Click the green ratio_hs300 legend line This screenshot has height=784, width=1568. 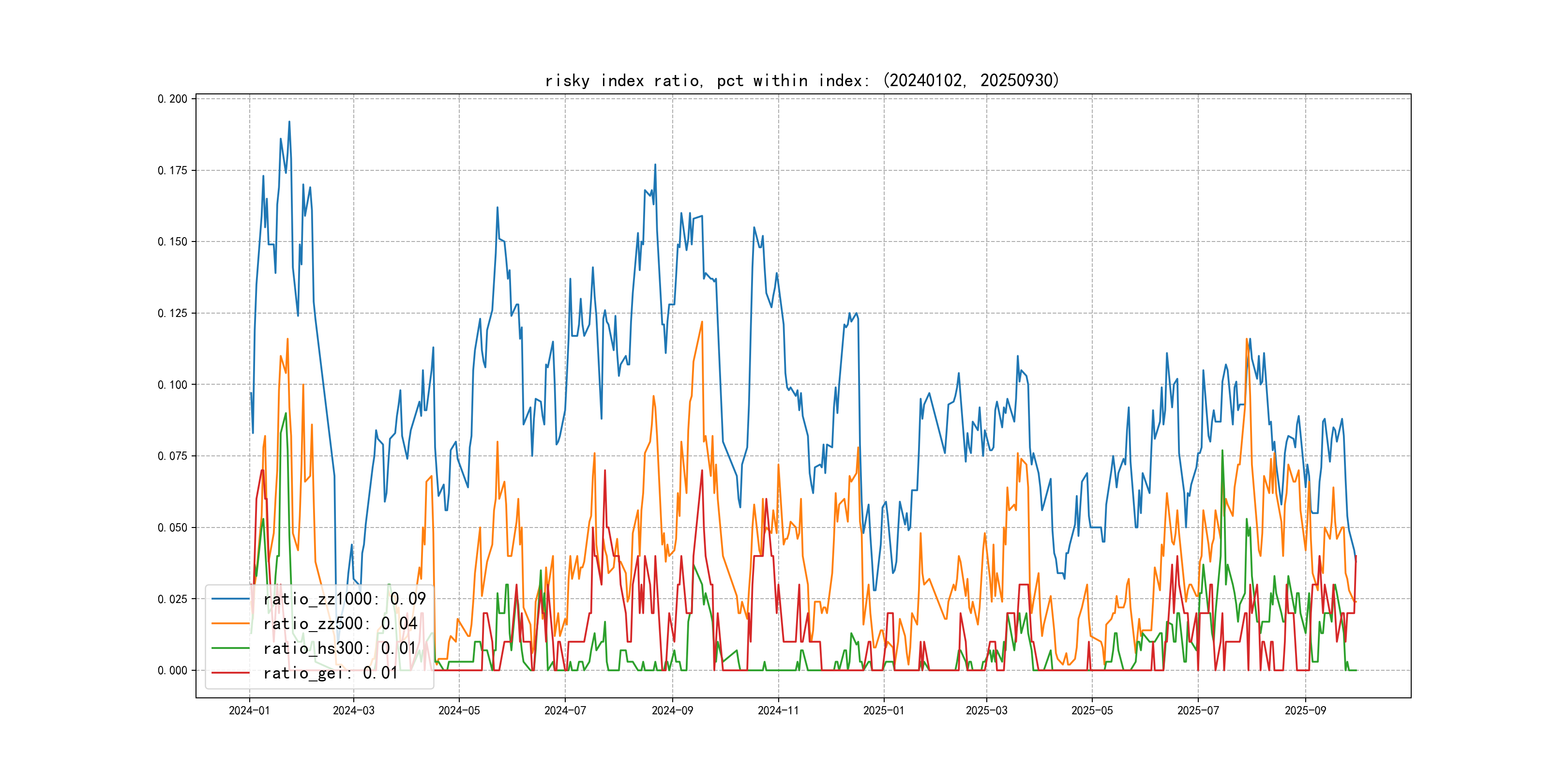pyautogui.click(x=230, y=648)
